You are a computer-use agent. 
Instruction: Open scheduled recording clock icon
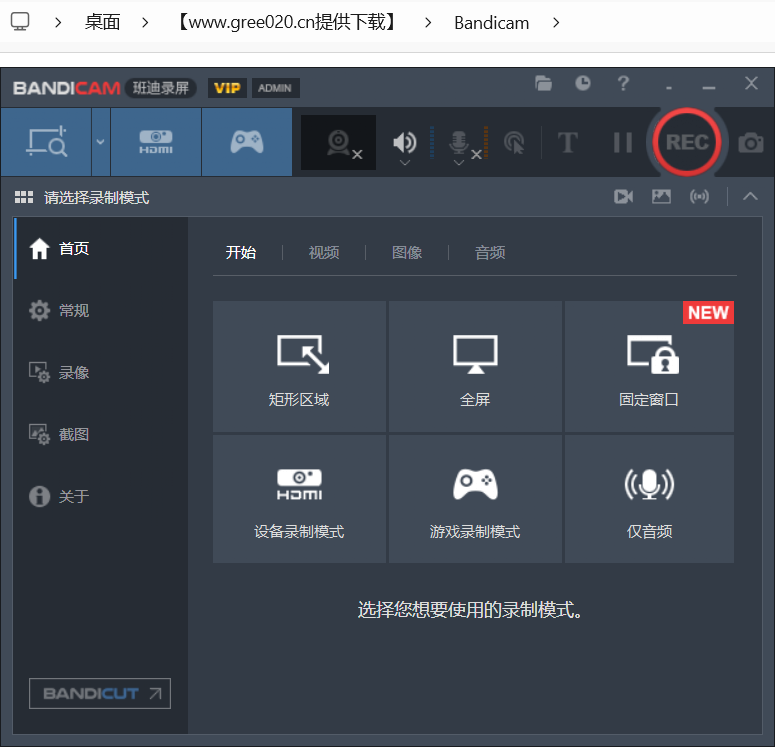coord(583,84)
